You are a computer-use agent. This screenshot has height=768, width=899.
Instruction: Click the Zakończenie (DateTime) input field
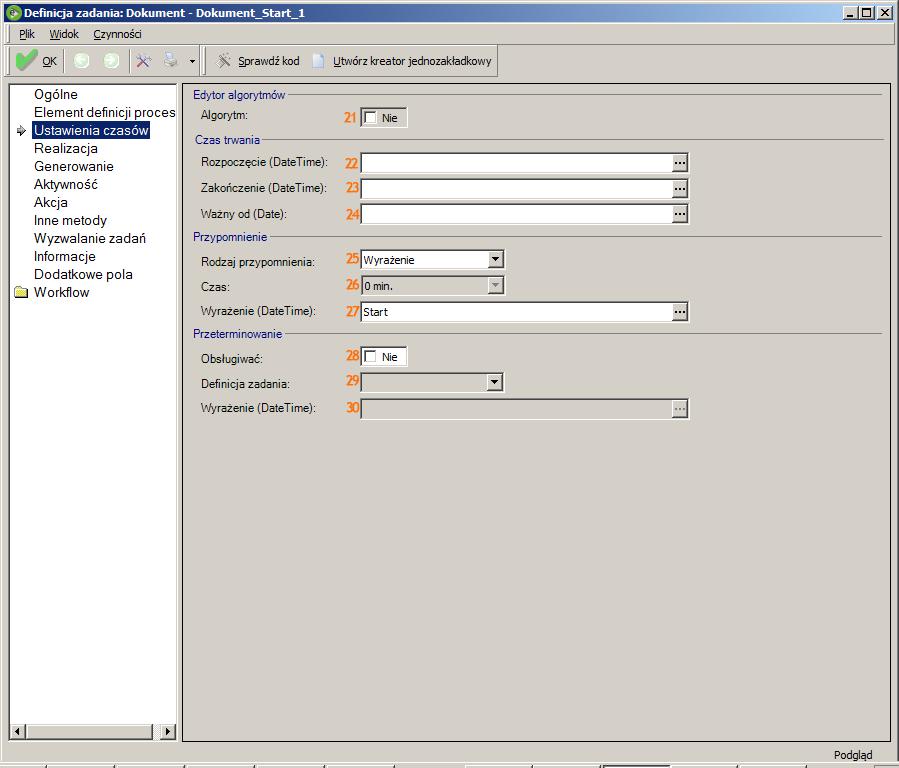pyautogui.click(x=517, y=189)
